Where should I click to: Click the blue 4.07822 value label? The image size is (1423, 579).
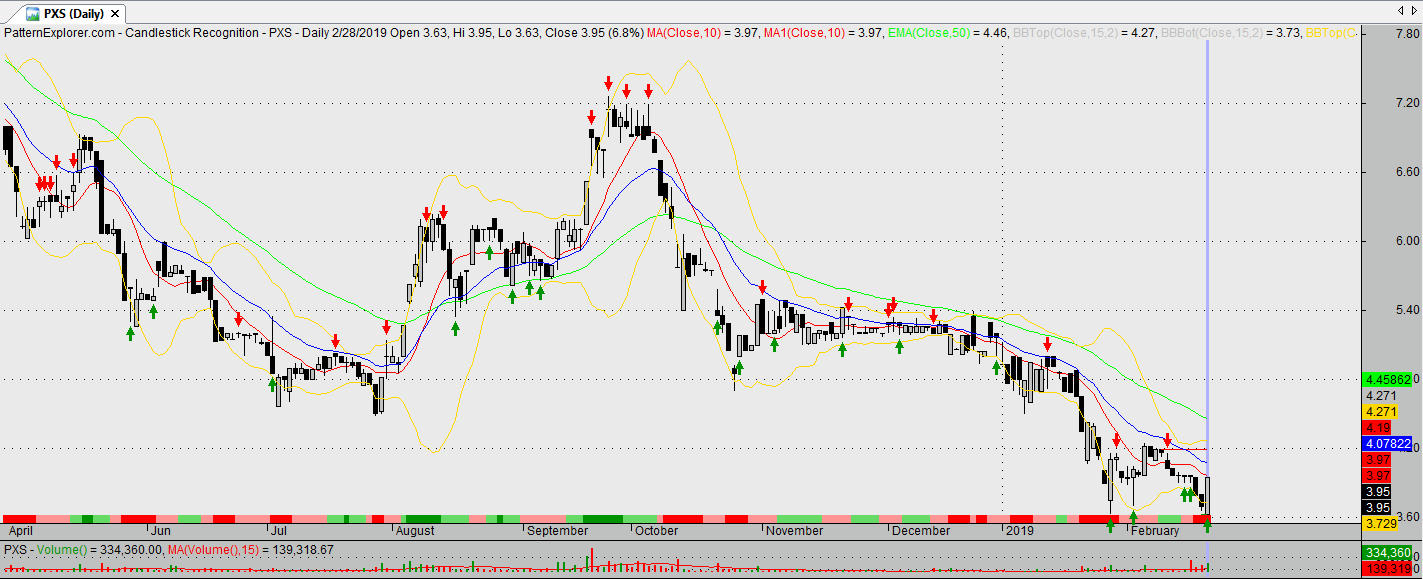tap(1387, 443)
